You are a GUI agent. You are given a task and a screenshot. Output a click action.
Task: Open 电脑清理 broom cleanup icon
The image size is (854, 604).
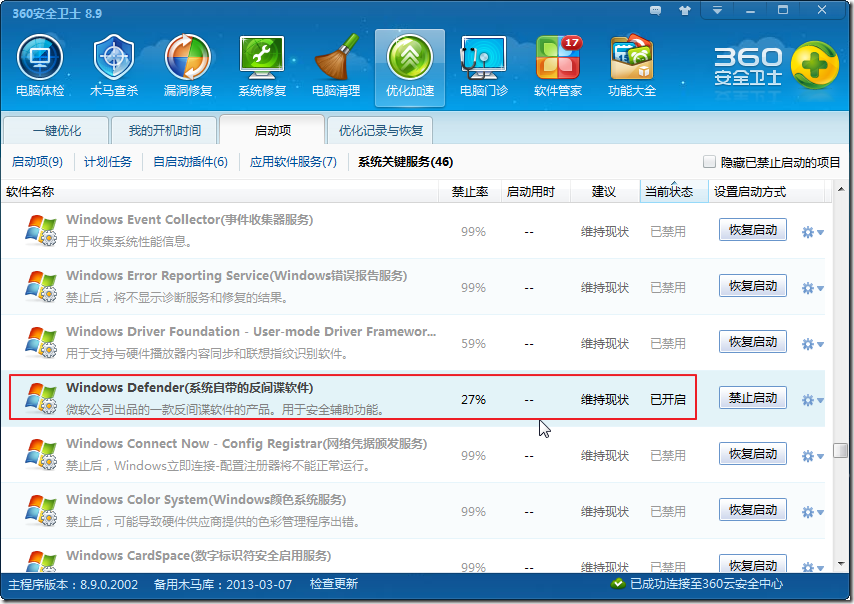[x=336, y=66]
